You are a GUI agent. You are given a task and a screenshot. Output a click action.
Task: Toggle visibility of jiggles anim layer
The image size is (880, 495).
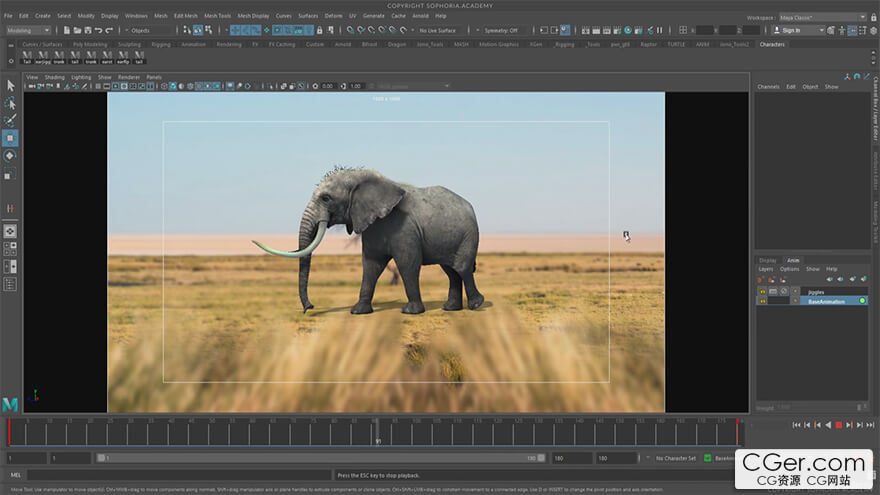tap(762, 291)
